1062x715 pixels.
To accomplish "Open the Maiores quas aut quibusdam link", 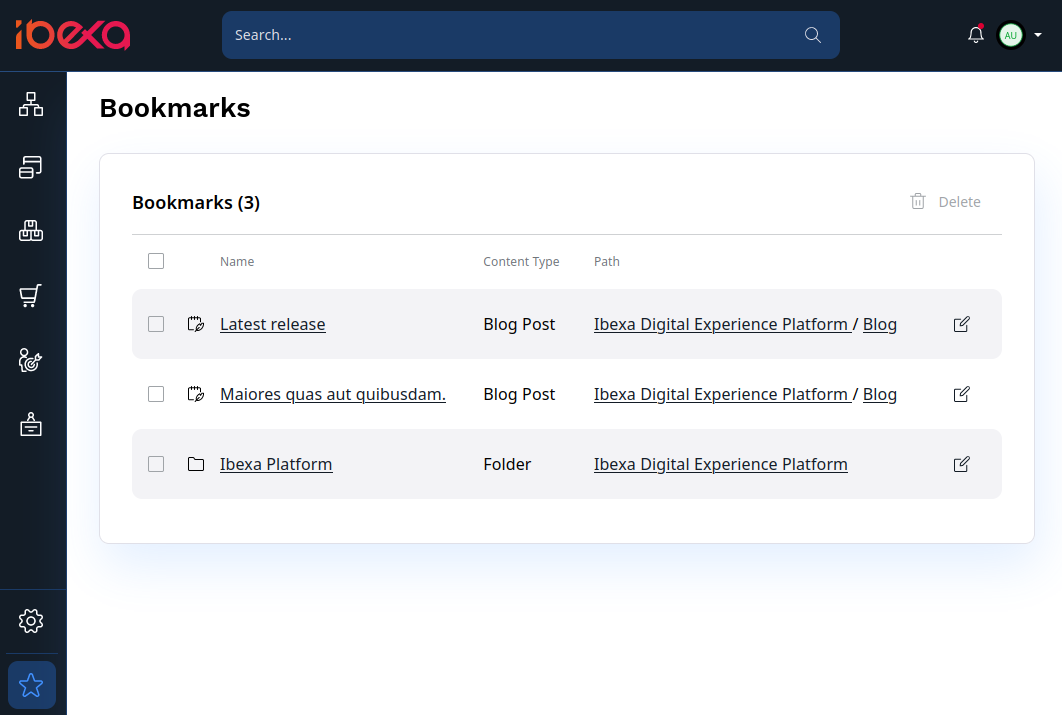I will click(x=333, y=394).
